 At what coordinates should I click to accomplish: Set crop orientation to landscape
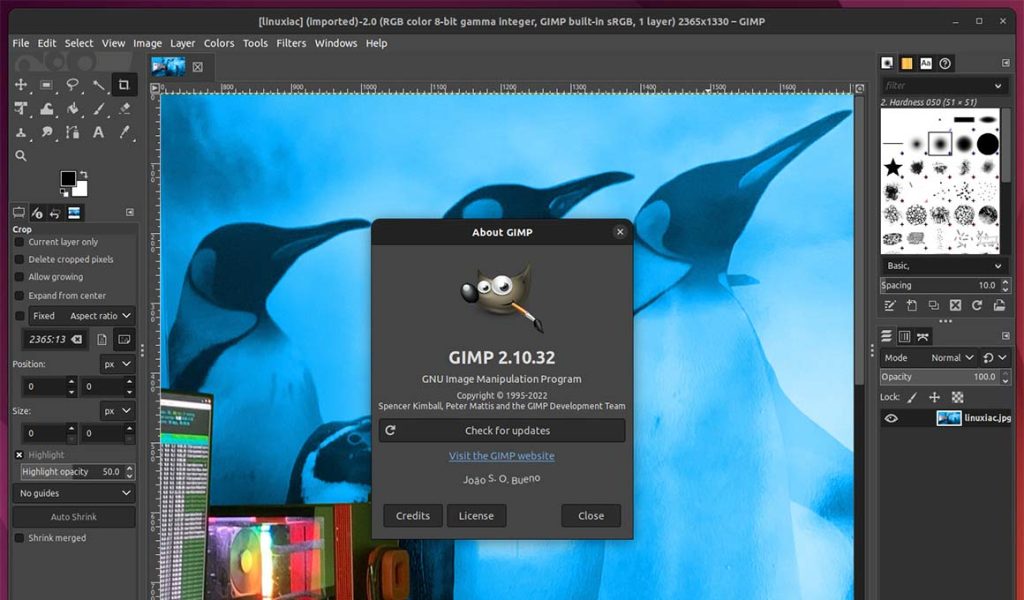point(124,339)
